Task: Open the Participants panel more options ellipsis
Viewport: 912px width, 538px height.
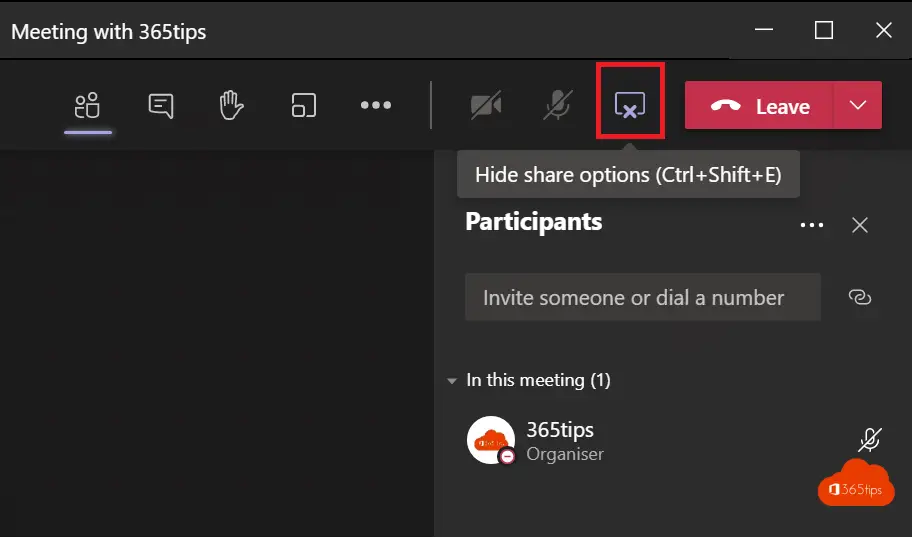Action: click(x=812, y=225)
